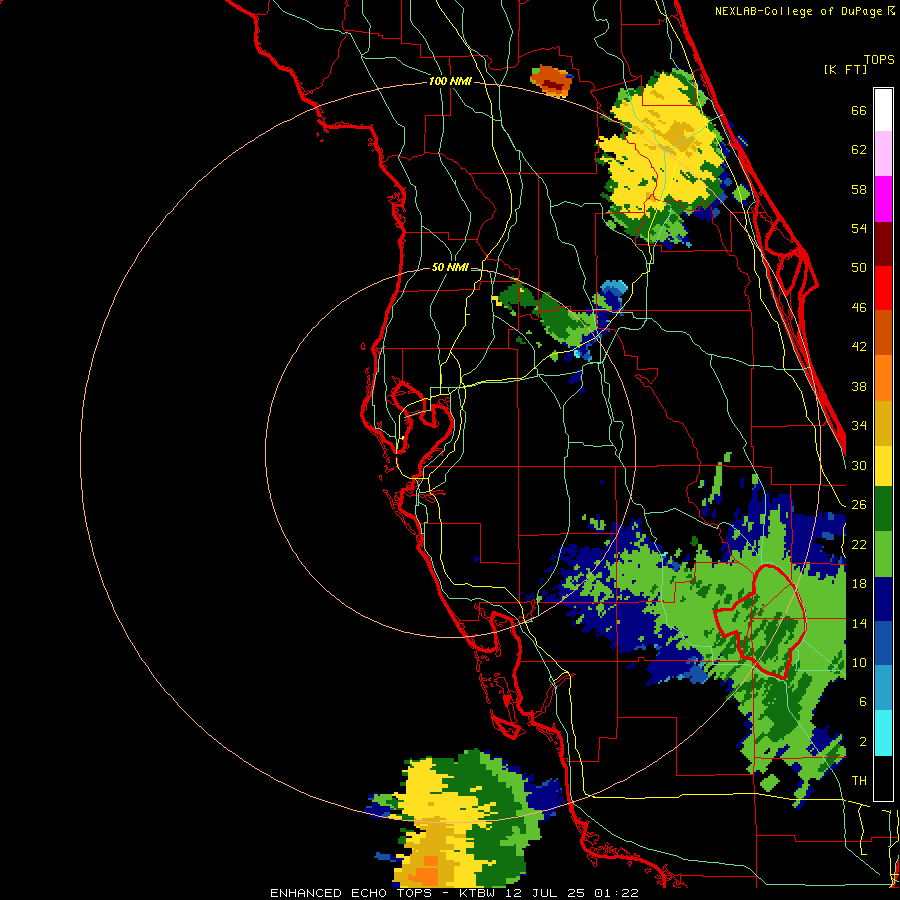Image resolution: width=900 pixels, height=900 pixels.
Task: Select the dark green swatch near 30
Action: 883,509
